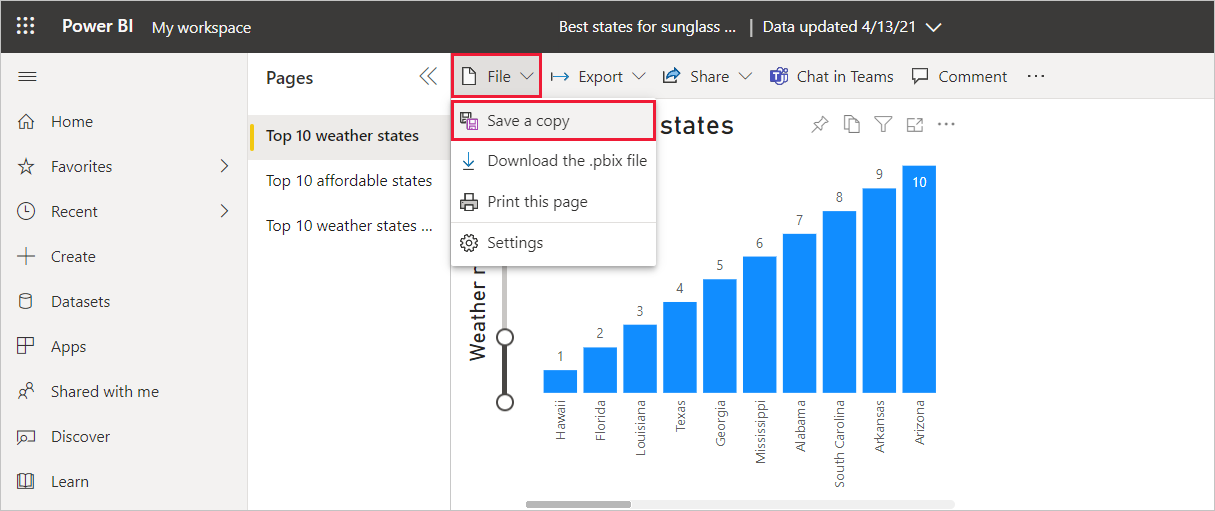Open the filter icon on visual

pyautogui.click(x=883, y=124)
